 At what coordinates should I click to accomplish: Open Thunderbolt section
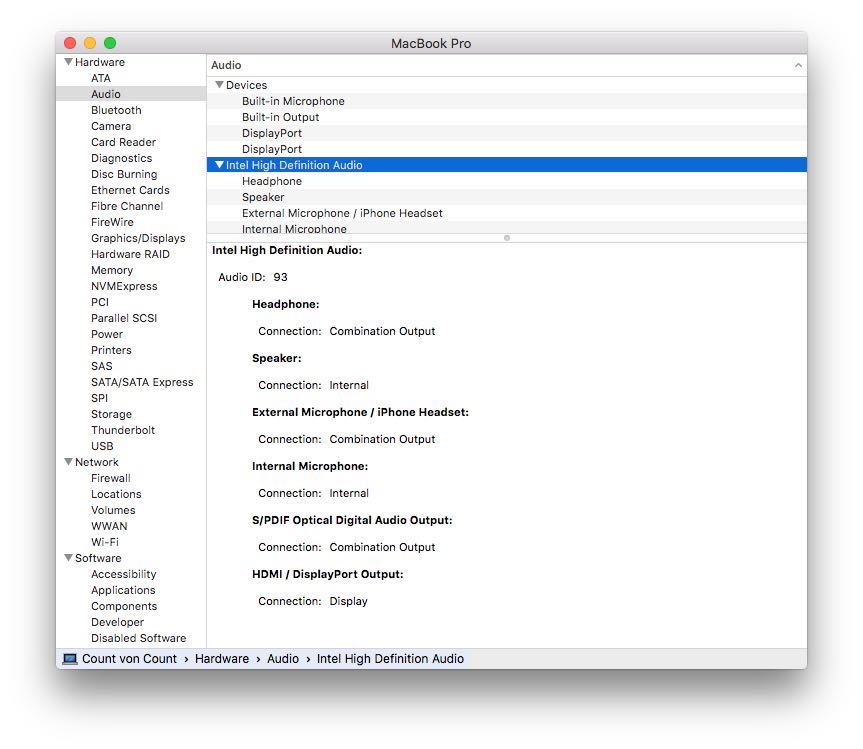123,430
